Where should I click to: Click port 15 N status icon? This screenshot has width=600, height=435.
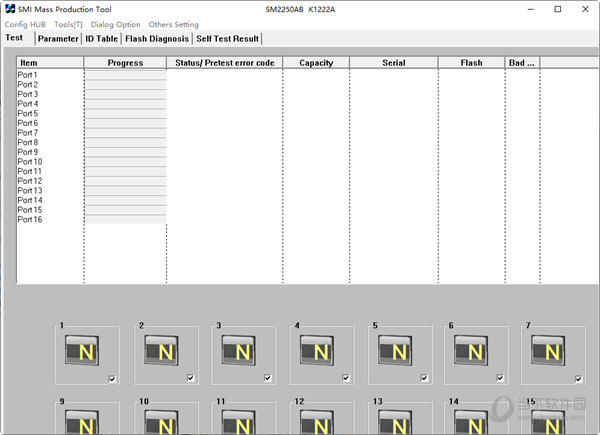[548, 422]
